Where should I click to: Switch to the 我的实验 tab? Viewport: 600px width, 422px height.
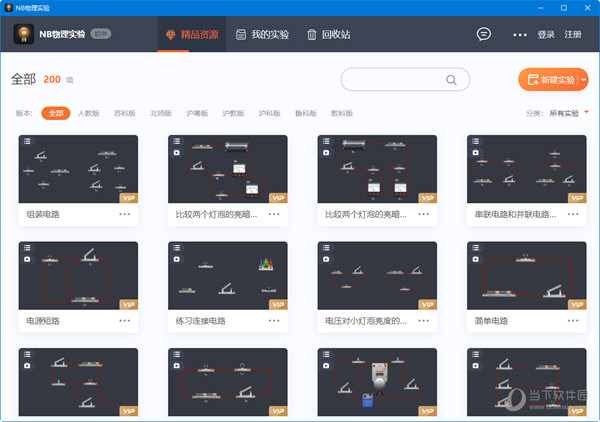pos(262,35)
